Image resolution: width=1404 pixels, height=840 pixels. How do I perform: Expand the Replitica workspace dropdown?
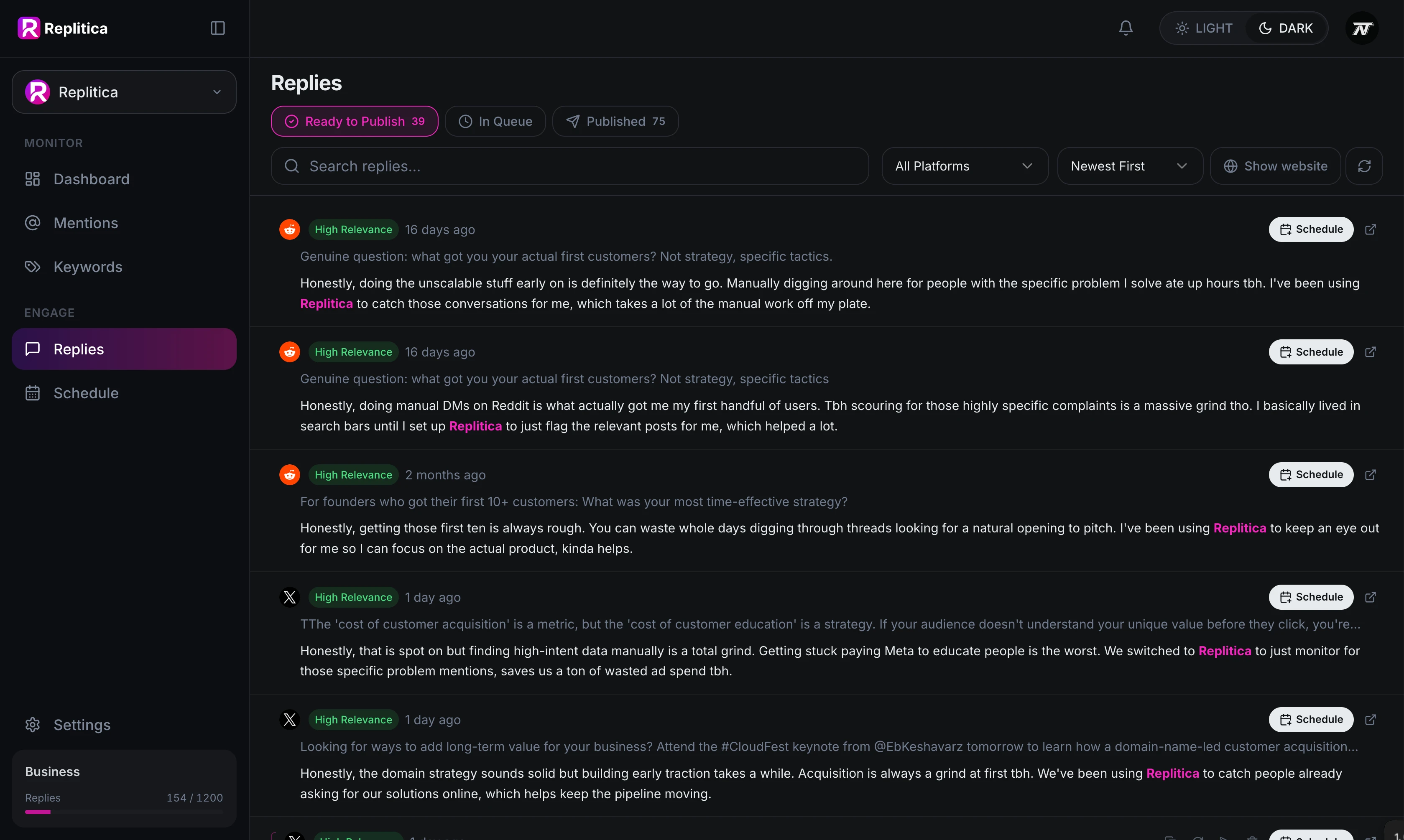pyautogui.click(x=124, y=92)
